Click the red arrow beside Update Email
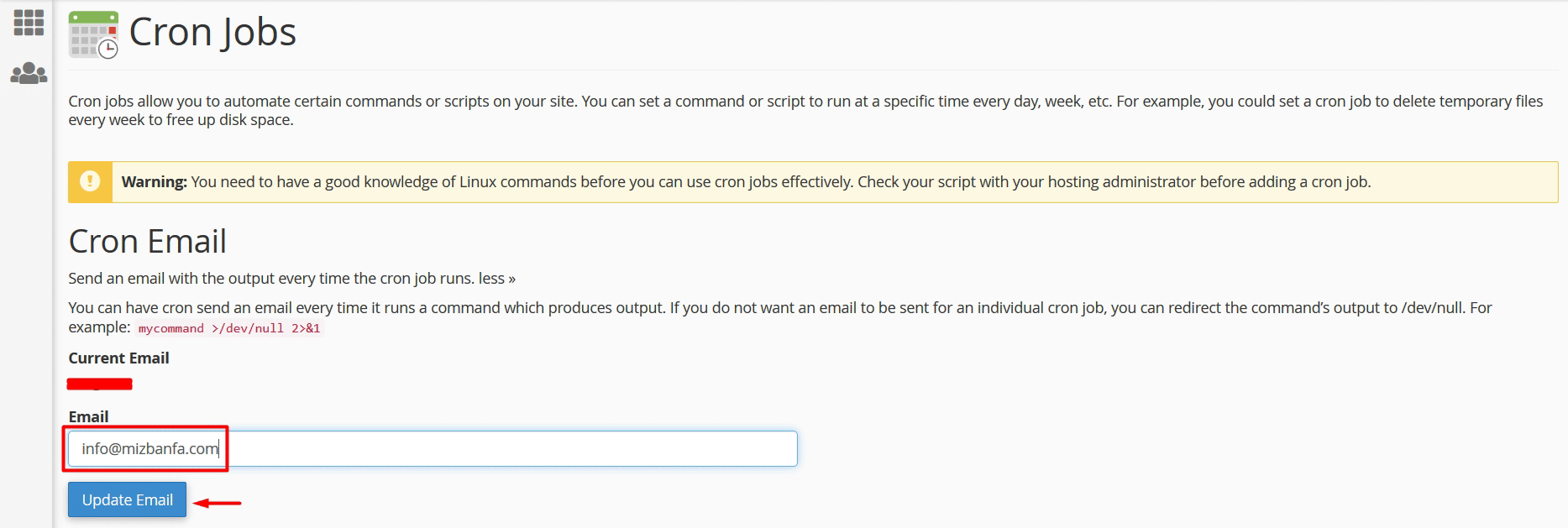The width and height of the screenshot is (1568, 528). pos(218,503)
